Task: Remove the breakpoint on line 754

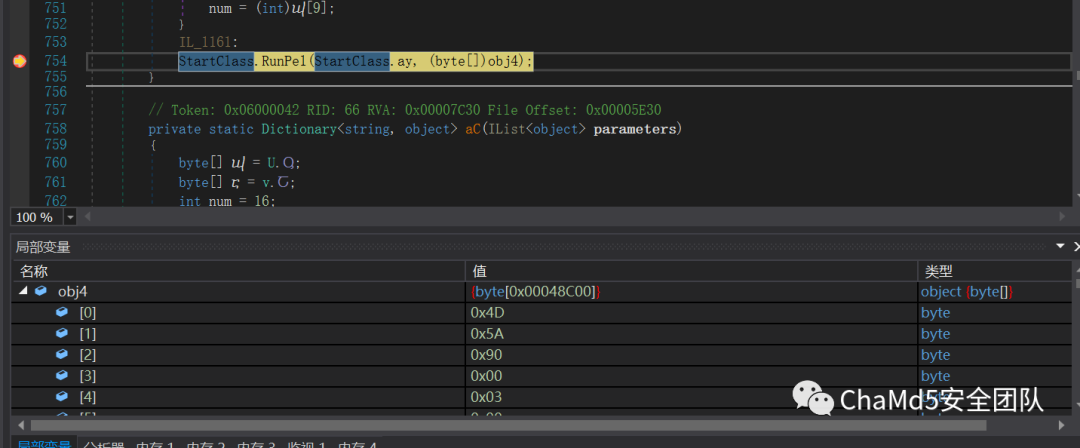Action: (x=19, y=61)
